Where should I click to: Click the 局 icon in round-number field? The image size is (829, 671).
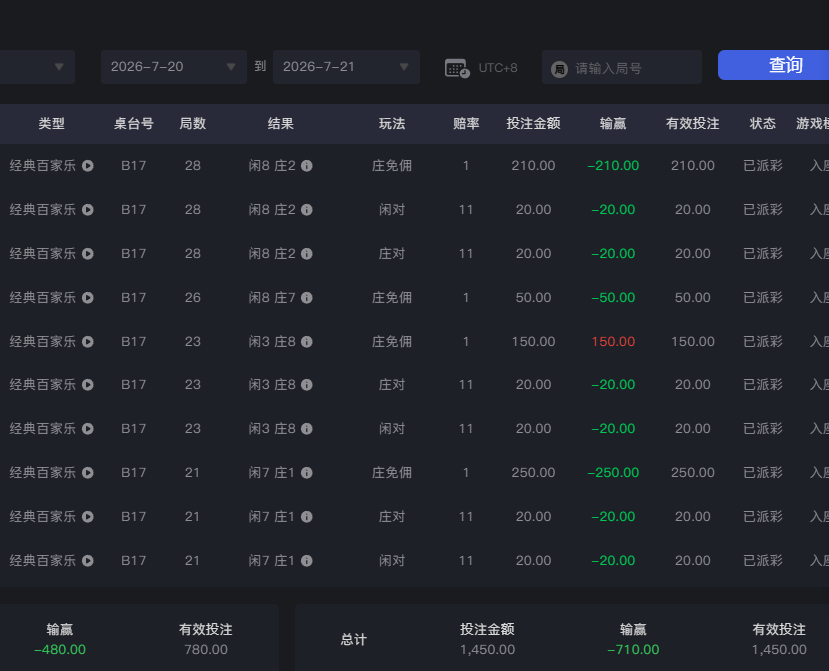pyautogui.click(x=559, y=69)
